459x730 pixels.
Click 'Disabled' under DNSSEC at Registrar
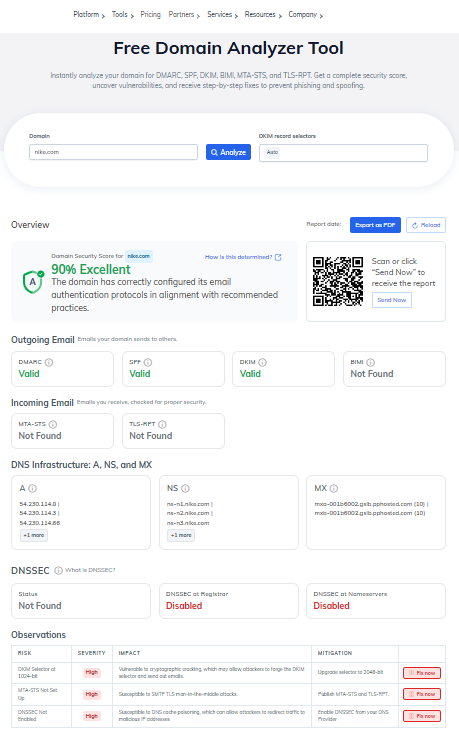184,606
